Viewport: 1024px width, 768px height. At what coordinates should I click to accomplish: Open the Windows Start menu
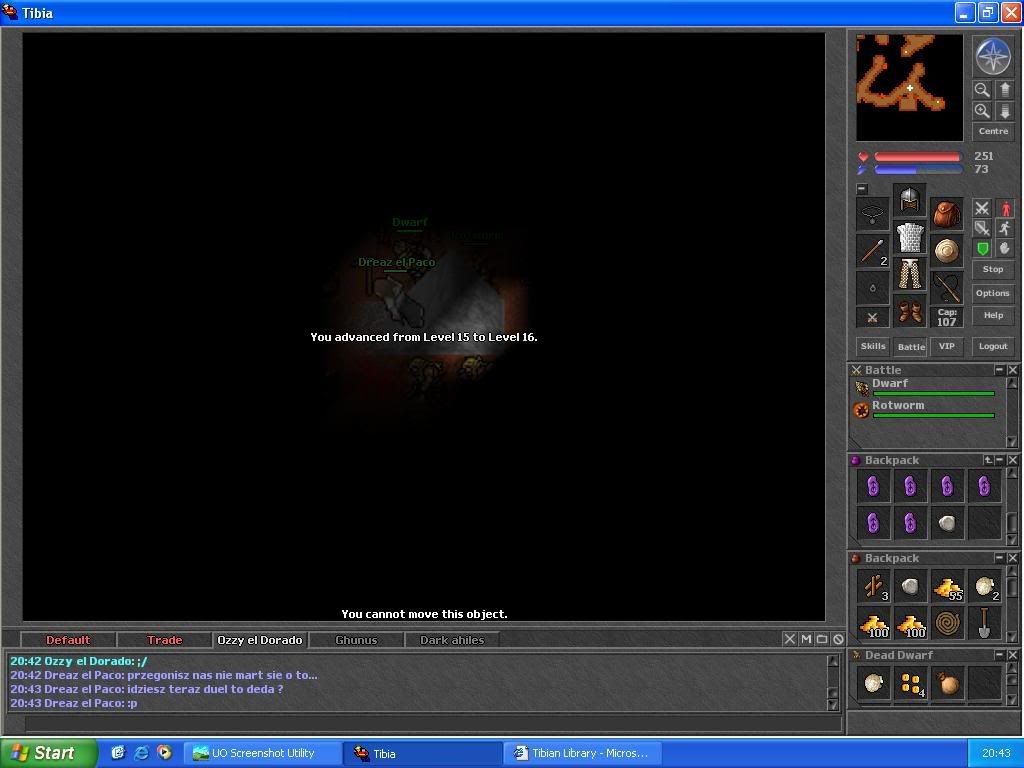(x=49, y=753)
